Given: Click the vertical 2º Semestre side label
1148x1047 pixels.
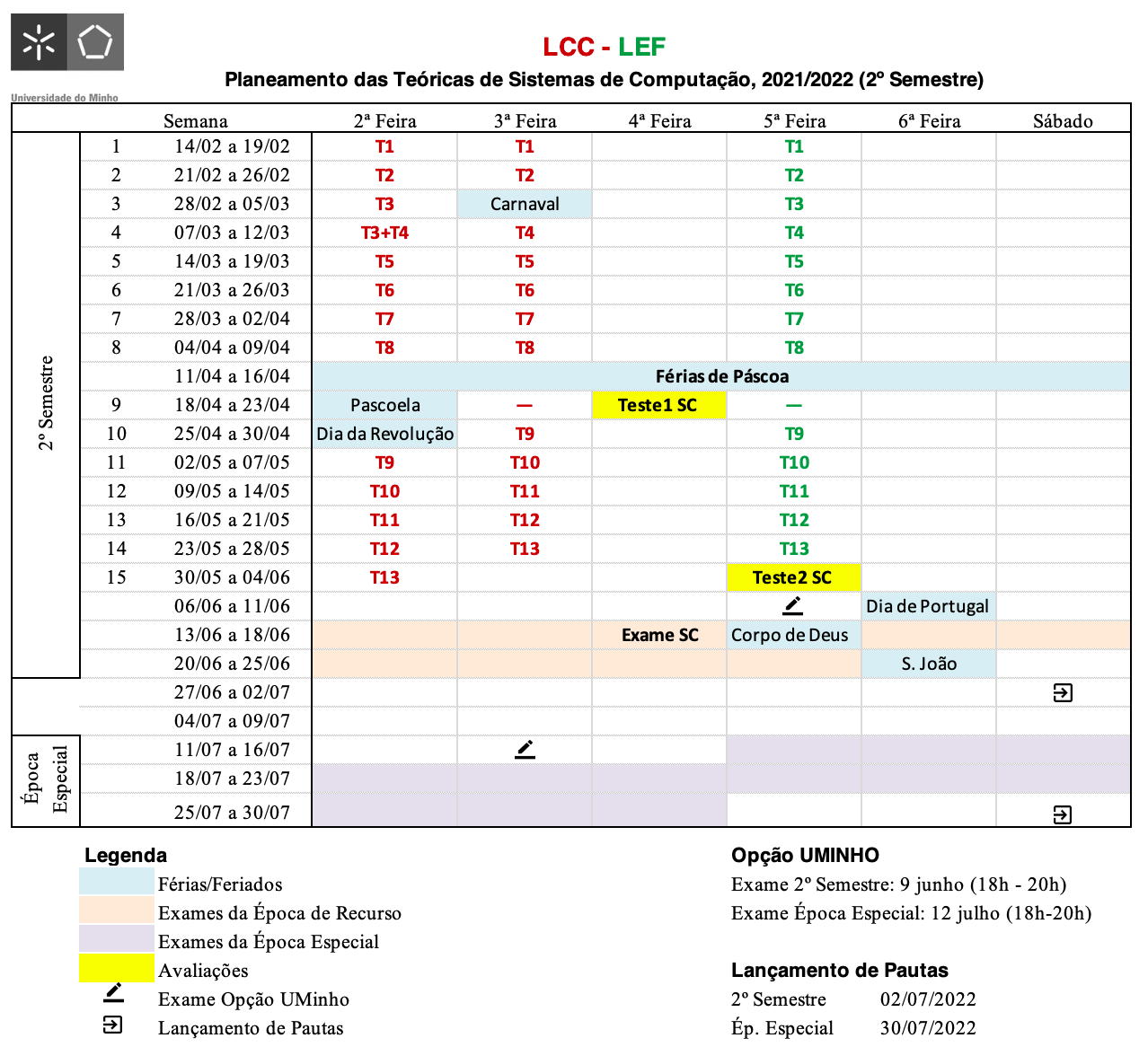Looking at the screenshot, I should [x=46, y=403].
